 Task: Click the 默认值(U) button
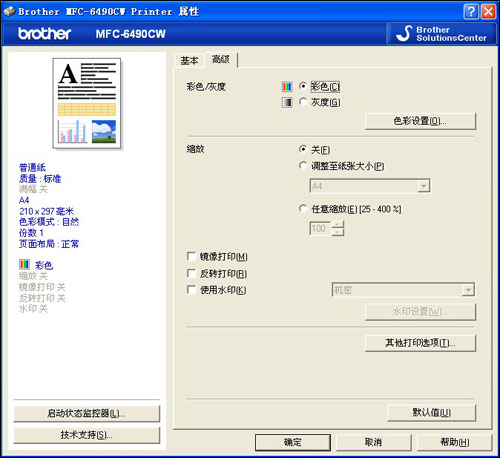pos(431,413)
